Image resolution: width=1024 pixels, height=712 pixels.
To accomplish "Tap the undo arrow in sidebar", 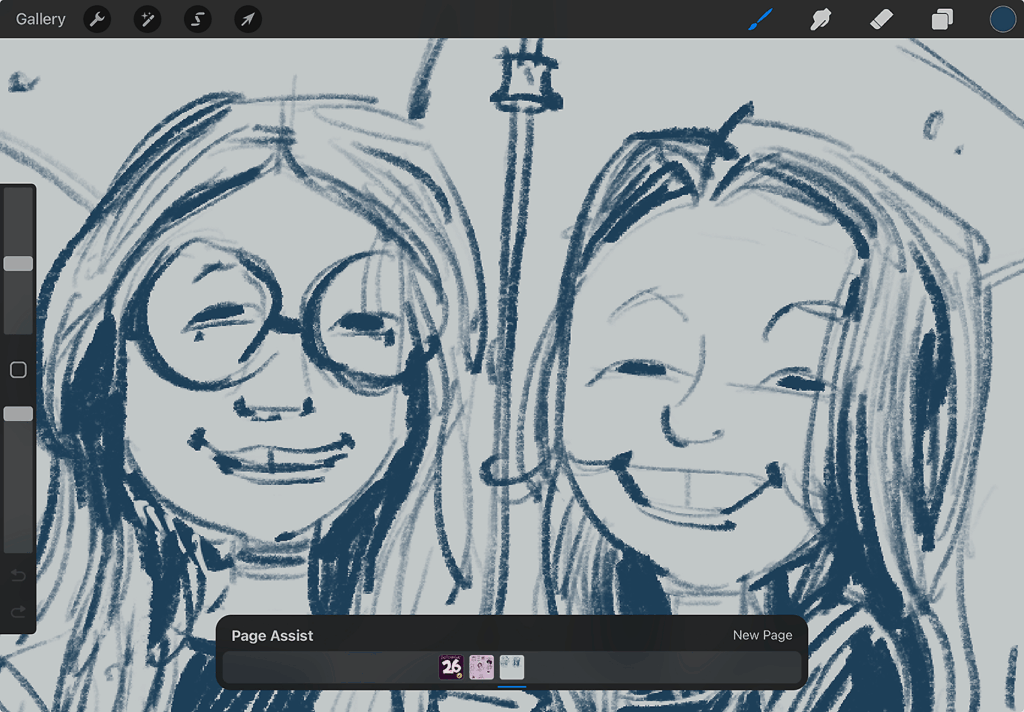I will click(x=18, y=575).
